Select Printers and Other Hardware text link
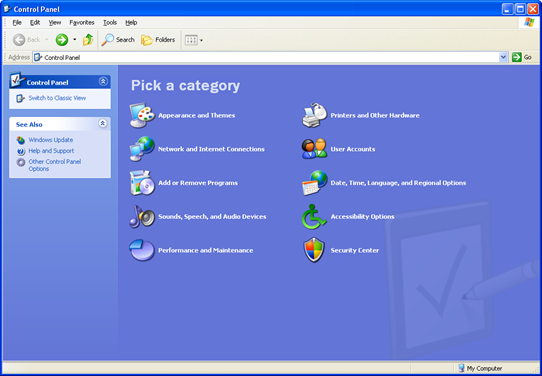The height and width of the screenshot is (376, 542). click(x=375, y=115)
